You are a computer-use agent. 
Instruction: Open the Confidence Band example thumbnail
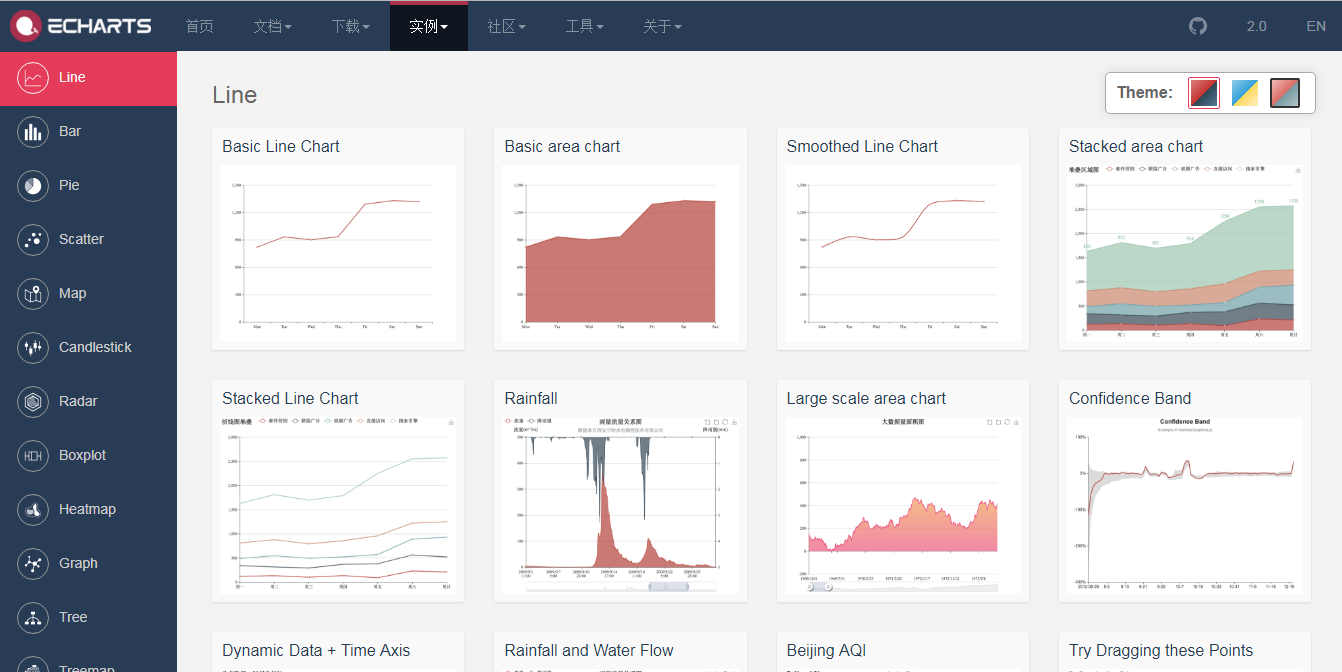(1184, 504)
